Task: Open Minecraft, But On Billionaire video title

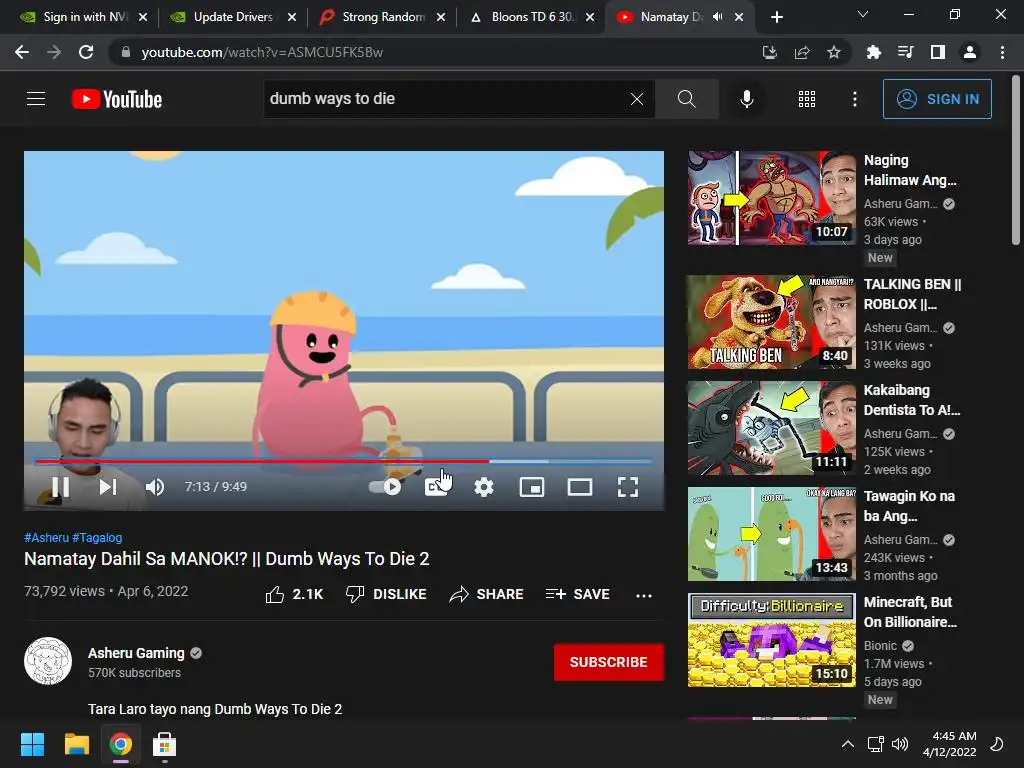Action: coord(910,612)
